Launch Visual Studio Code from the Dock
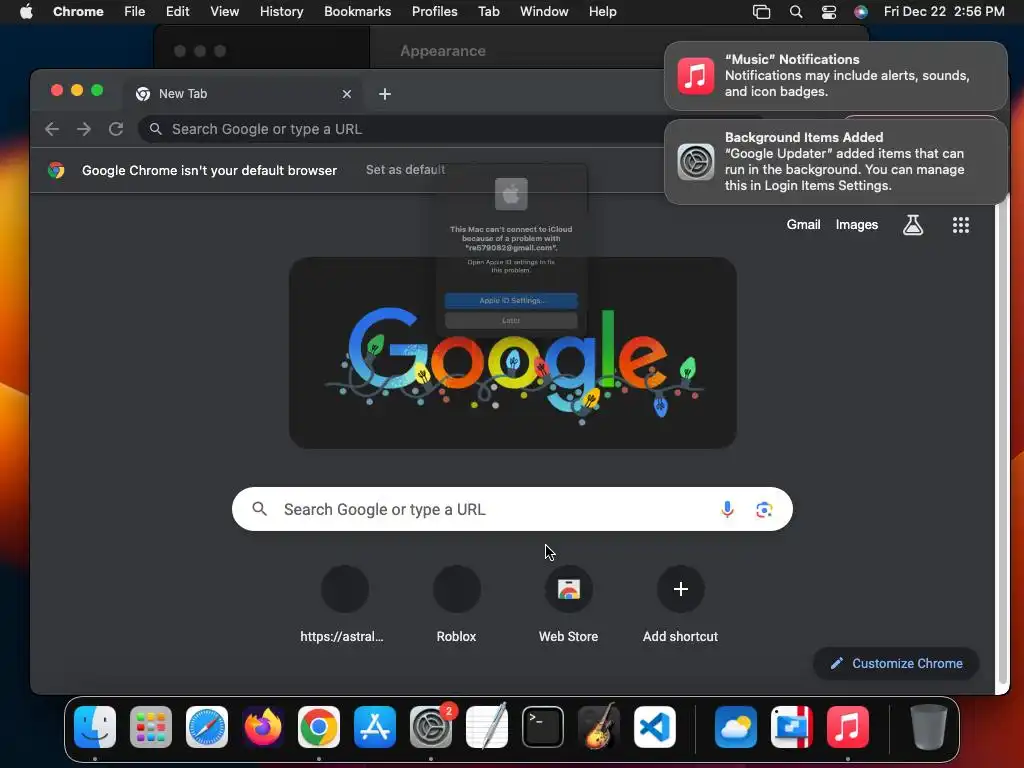 pyautogui.click(x=654, y=727)
